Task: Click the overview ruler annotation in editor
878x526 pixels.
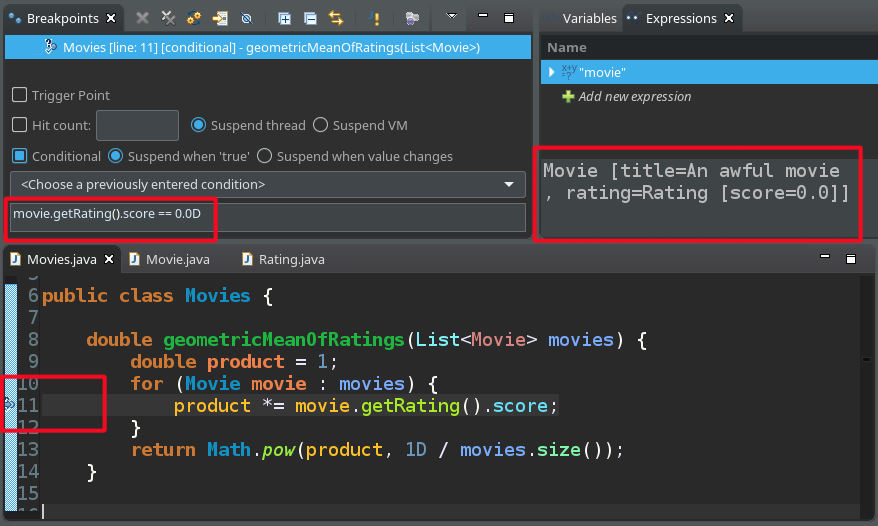Action: 866,359
